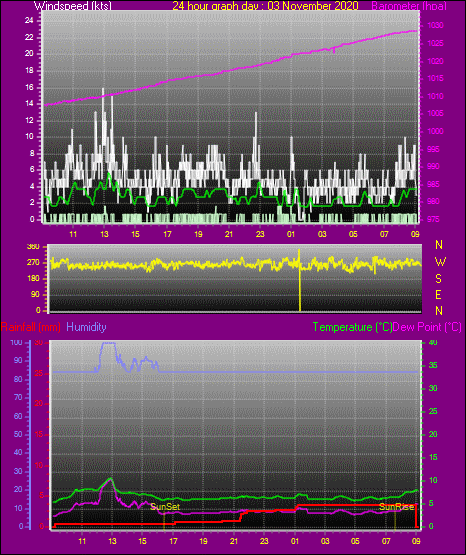The width and height of the screenshot is (466, 555).
Task: Click hour "23" on the windspeed graph axis
Action: tap(260, 234)
